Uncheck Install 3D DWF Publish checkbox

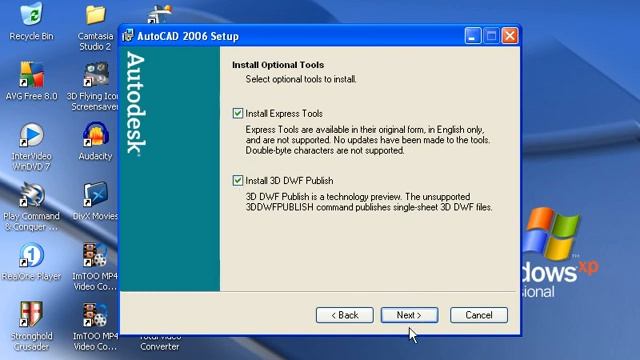point(238,180)
